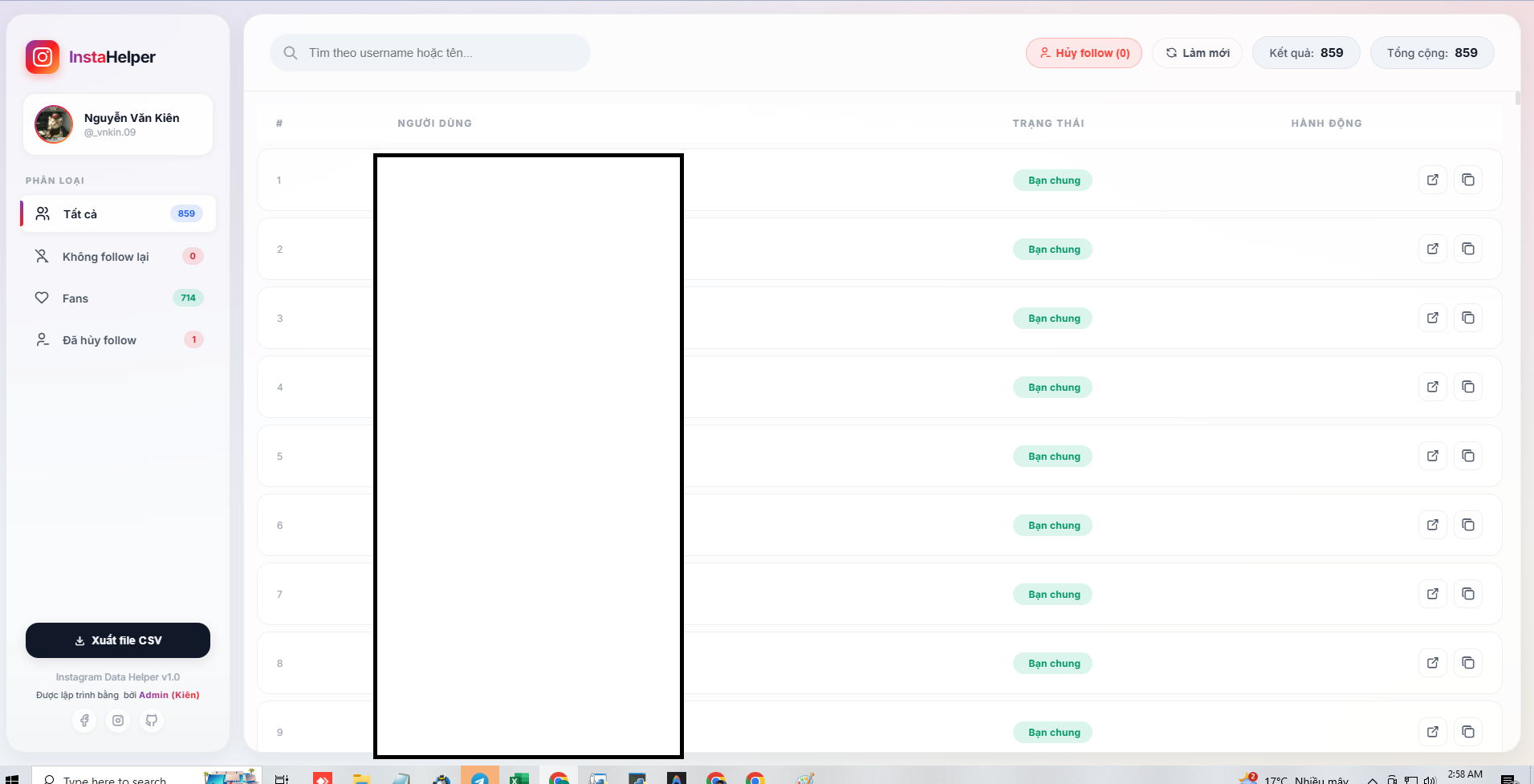Click the InstaHelper Instagram logo icon
Image resolution: width=1534 pixels, height=784 pixels.
tap(43, 57)
